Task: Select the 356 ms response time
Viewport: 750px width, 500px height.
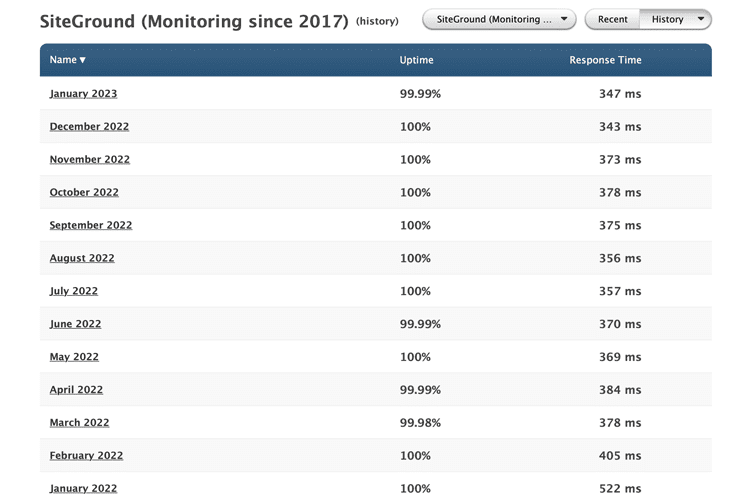Action: tap(620, 258)
